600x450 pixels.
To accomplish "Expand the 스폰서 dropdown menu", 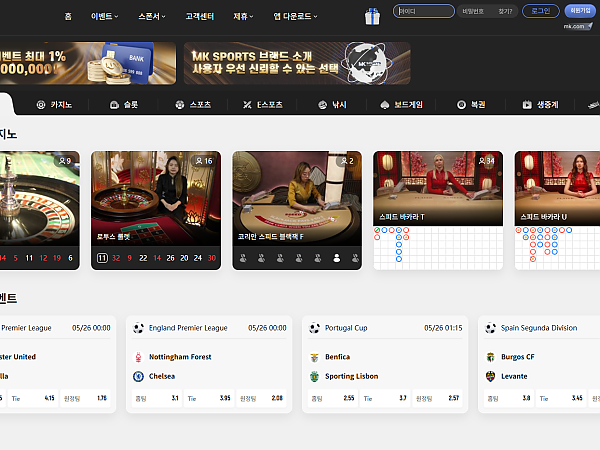I will click(152, 16).
